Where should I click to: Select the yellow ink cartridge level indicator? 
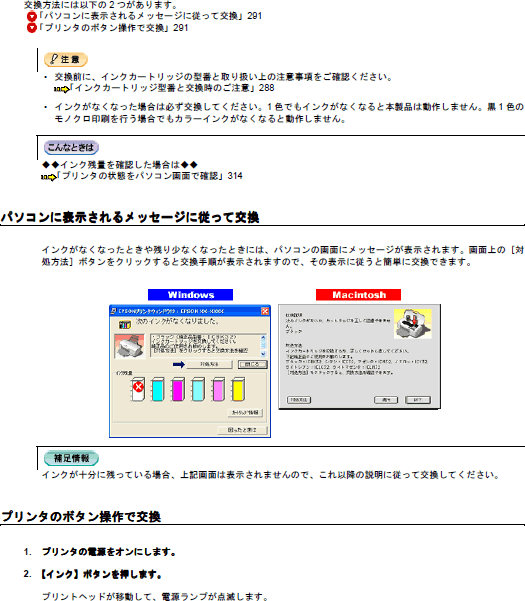click(238, 390)
